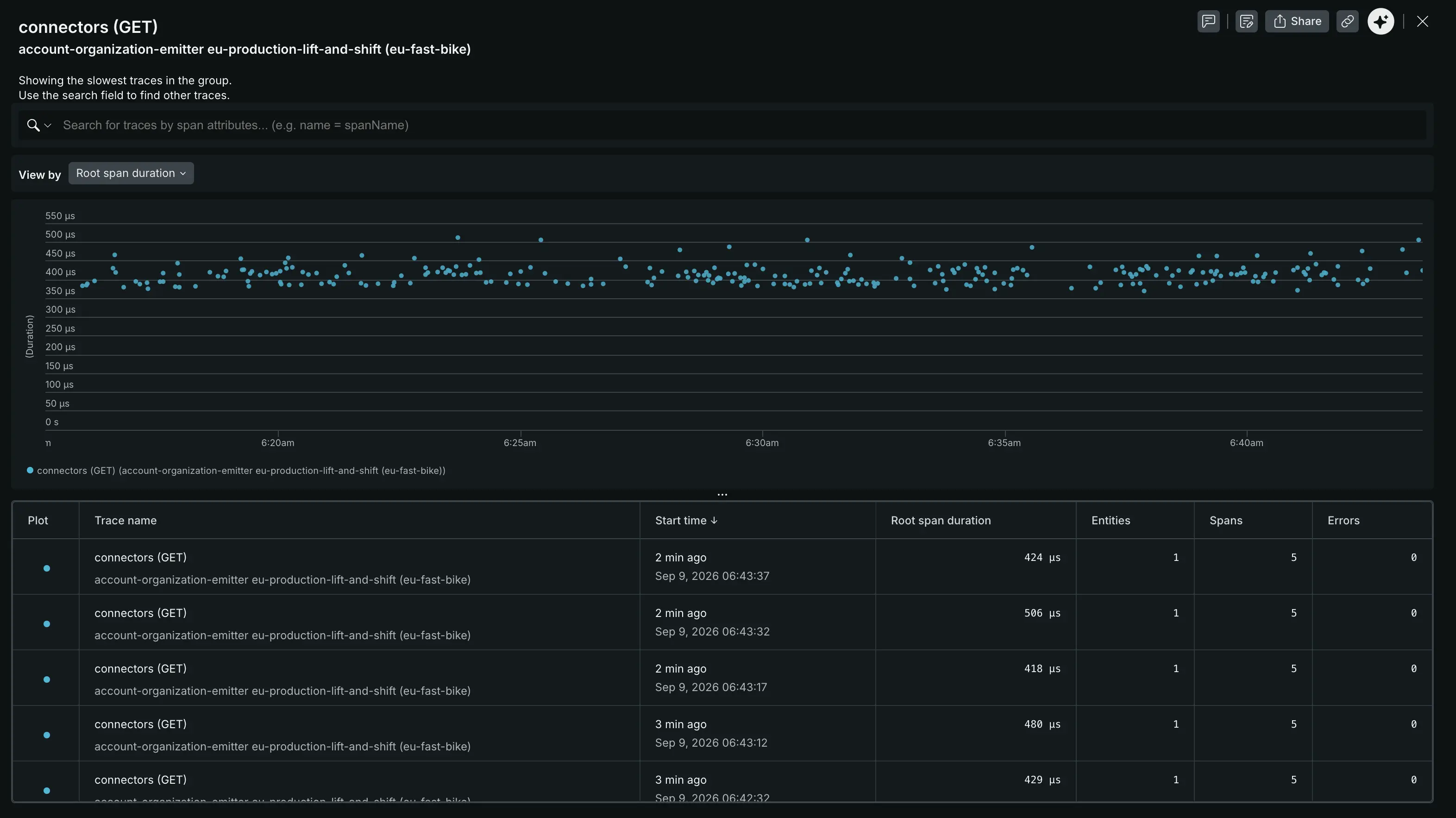Viewport: 1456px width, 818px height.
Task: Launch the AI sparkle assistant button
Action: click(1381, 21)
